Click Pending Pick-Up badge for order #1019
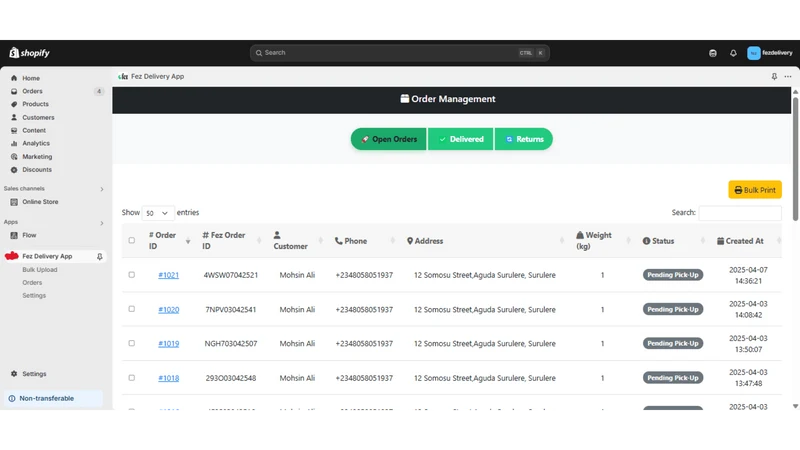Viewport: 800px width, 450px height. pyautogui.click(x=672, y=343)
